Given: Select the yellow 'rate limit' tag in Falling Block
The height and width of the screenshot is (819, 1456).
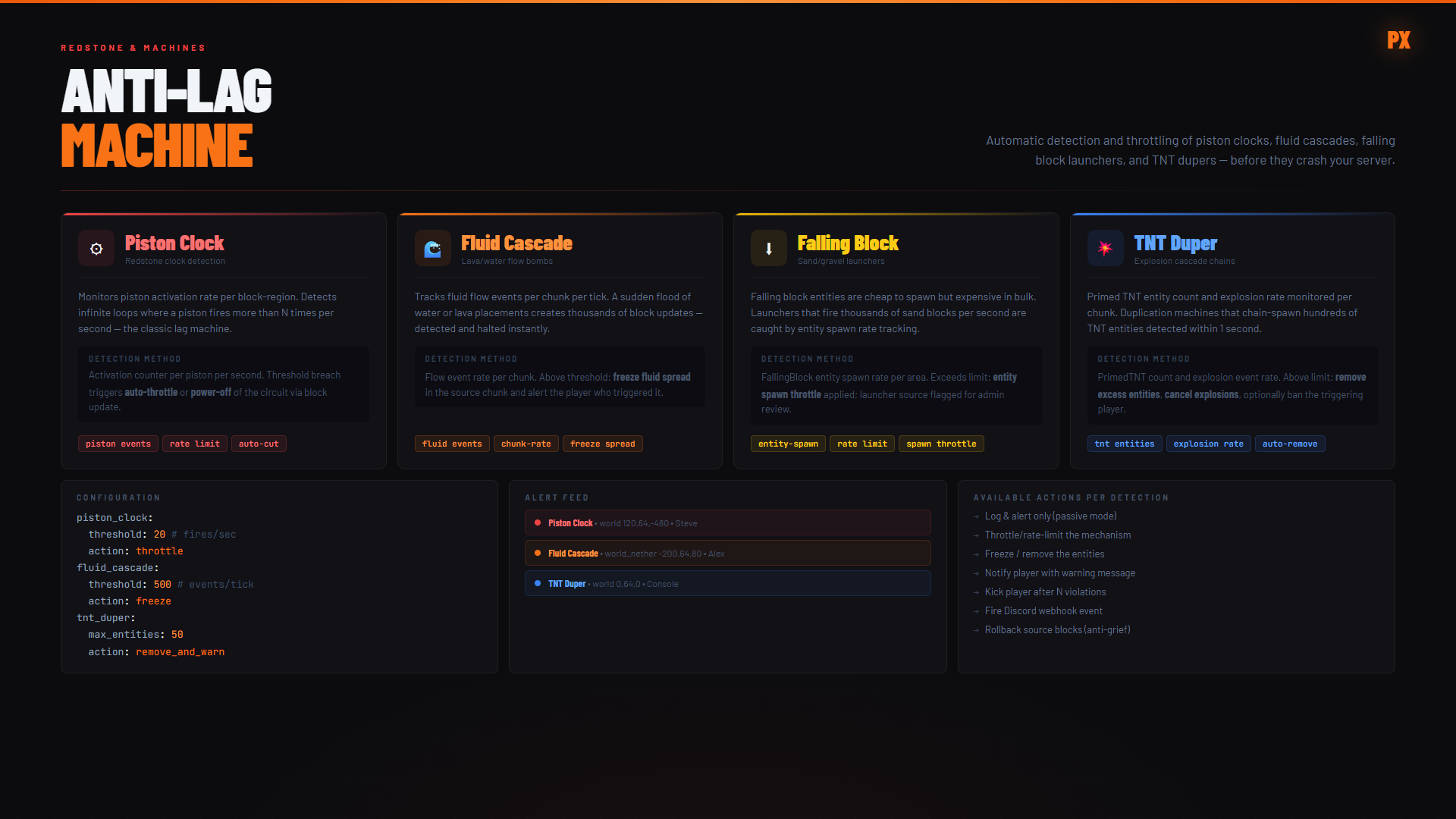Looking at the screenshot, I should click(x=862, y=444).
